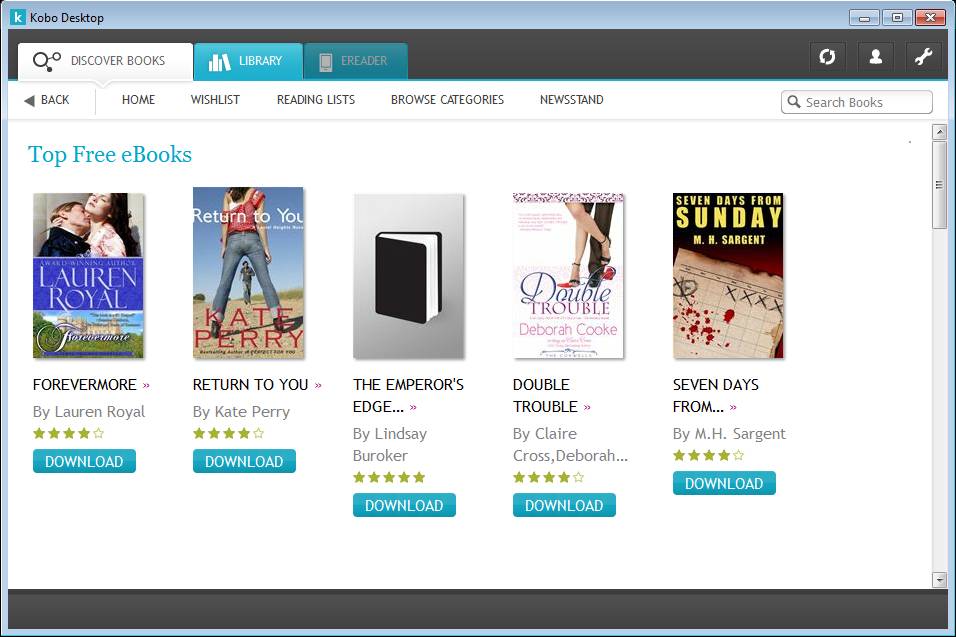Image resolution: width=956 pixels, height=637 pixels.
Task: Open the placeholder cover for Emperor's Edge
Action: pos(408,276)
